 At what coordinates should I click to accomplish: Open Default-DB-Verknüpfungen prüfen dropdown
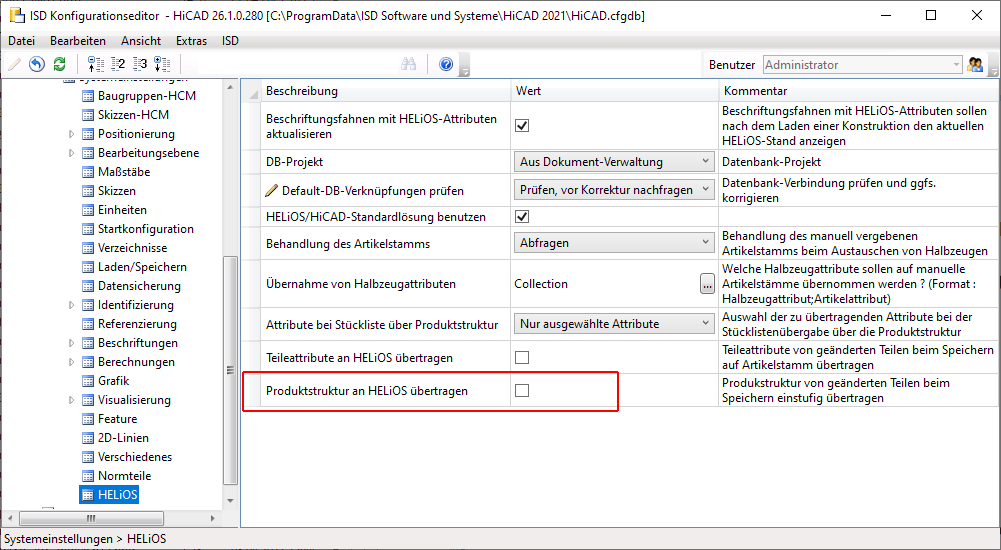coord(614,190)
